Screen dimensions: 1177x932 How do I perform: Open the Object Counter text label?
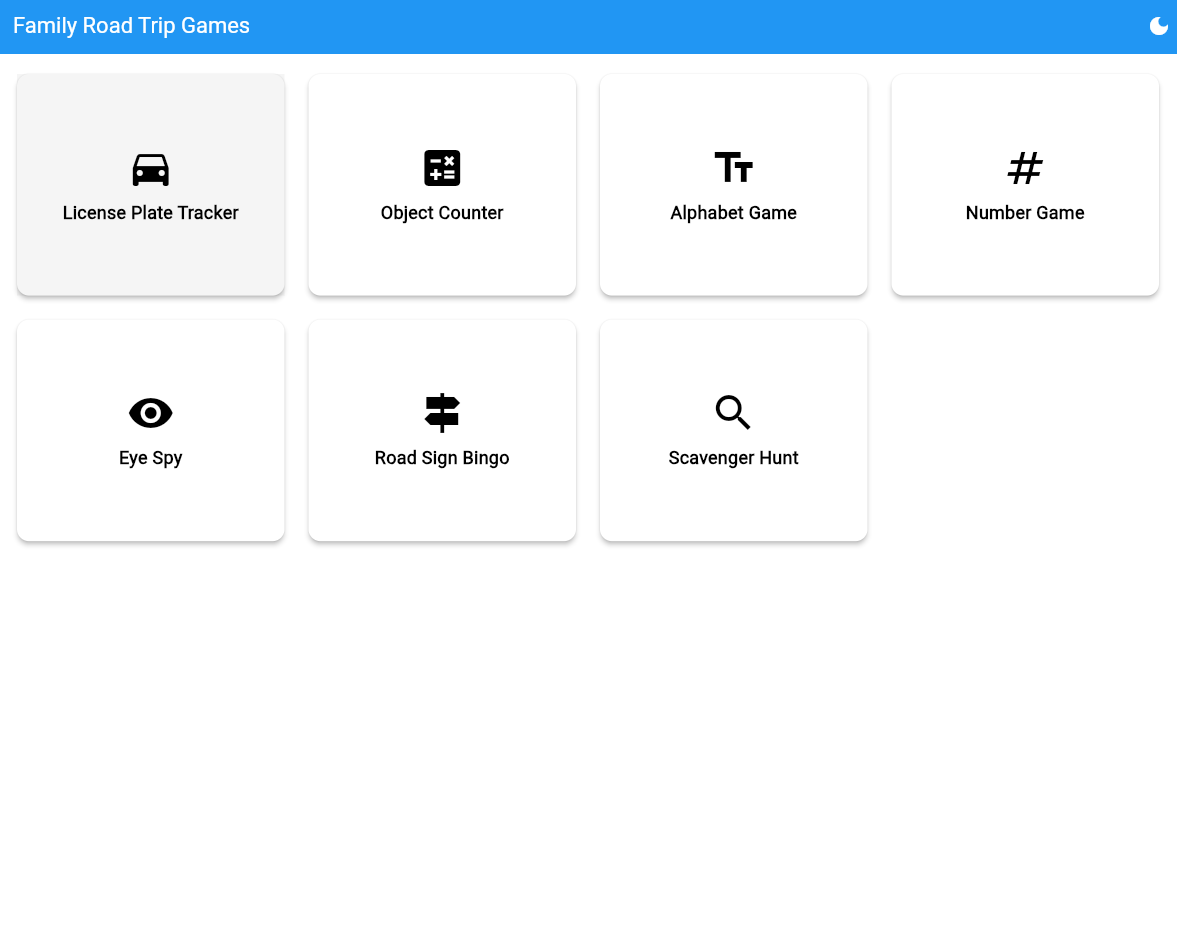[x=442, y=213]
